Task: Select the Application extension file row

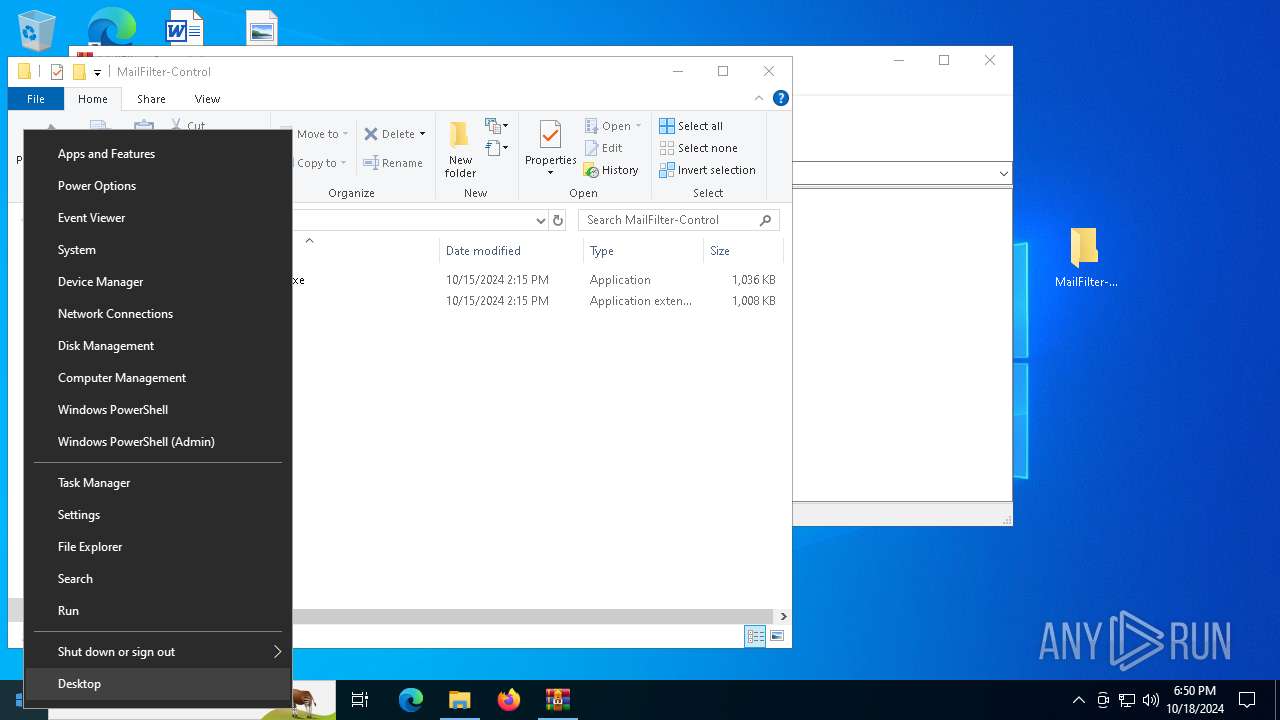Action: (538, 301)
